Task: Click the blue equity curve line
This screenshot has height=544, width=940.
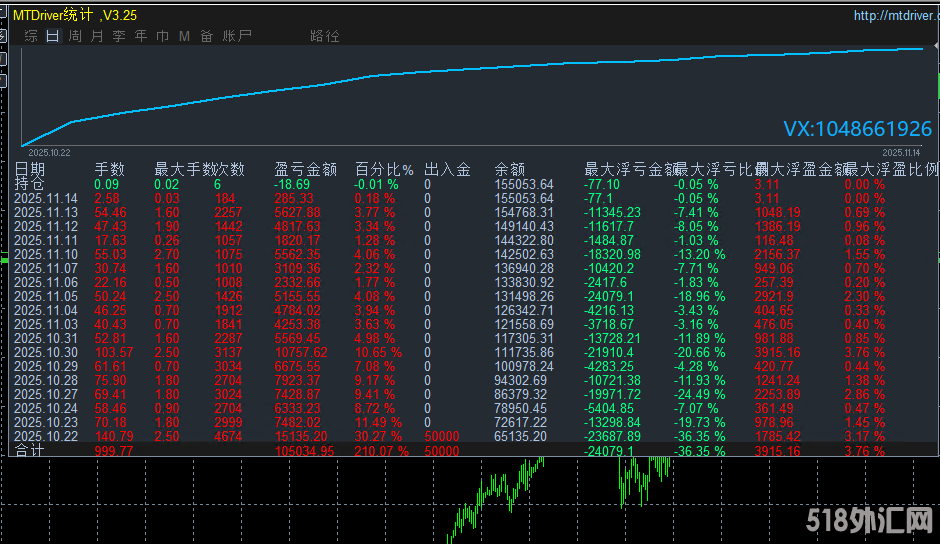Action: coord(500,66)
